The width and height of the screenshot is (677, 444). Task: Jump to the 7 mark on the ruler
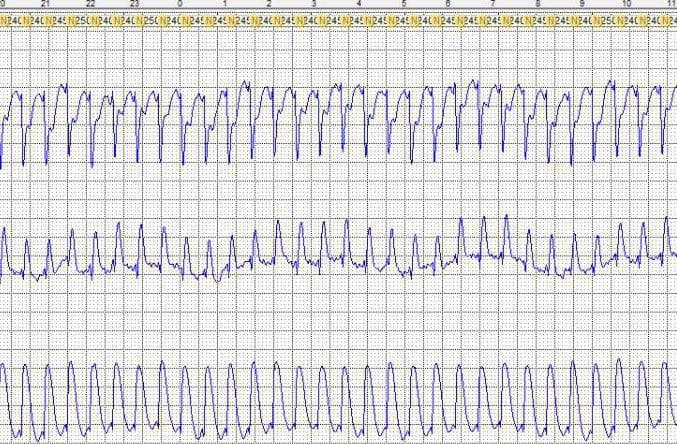493,4
